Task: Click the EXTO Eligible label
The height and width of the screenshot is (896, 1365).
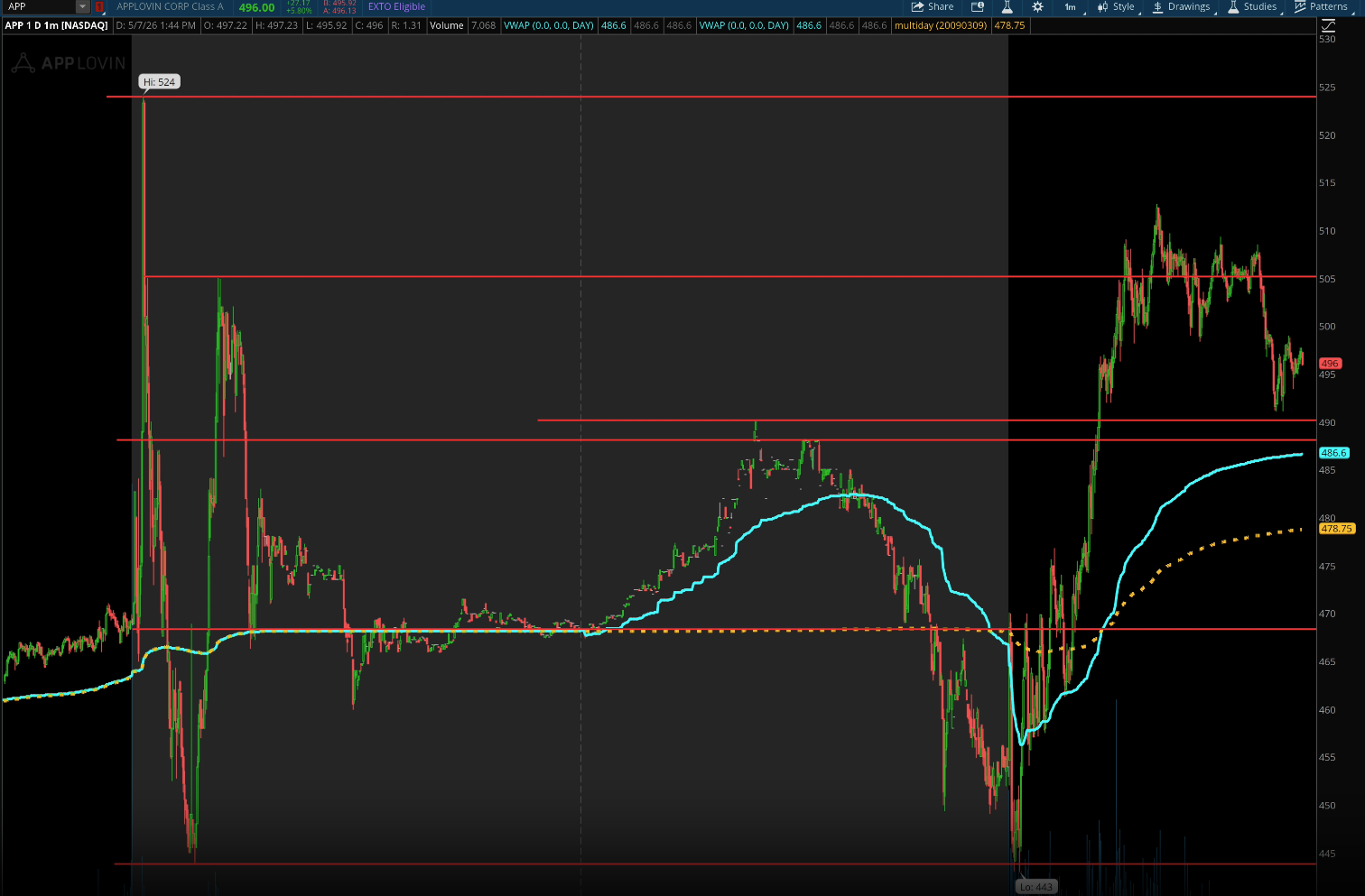Action: click(396, 6)
